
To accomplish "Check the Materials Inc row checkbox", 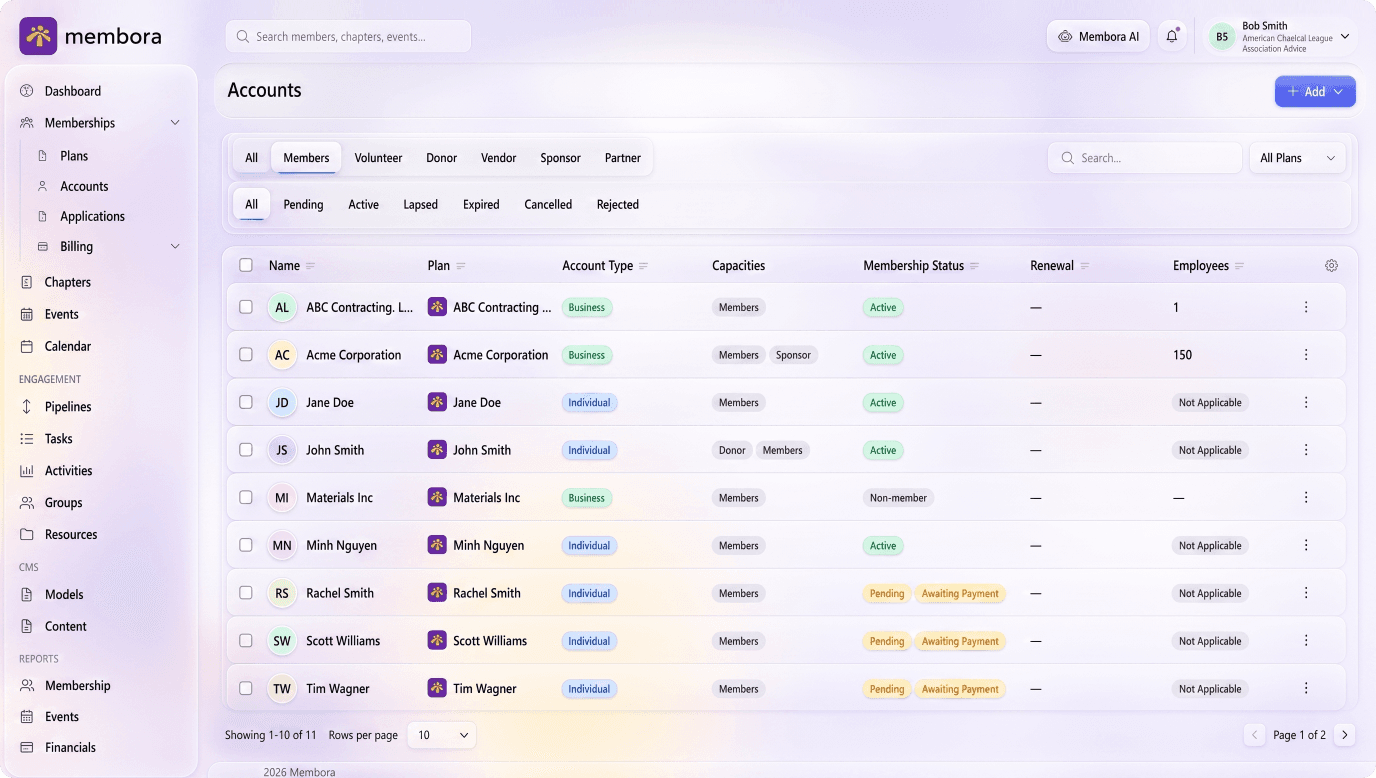I will tap(246, 497).
